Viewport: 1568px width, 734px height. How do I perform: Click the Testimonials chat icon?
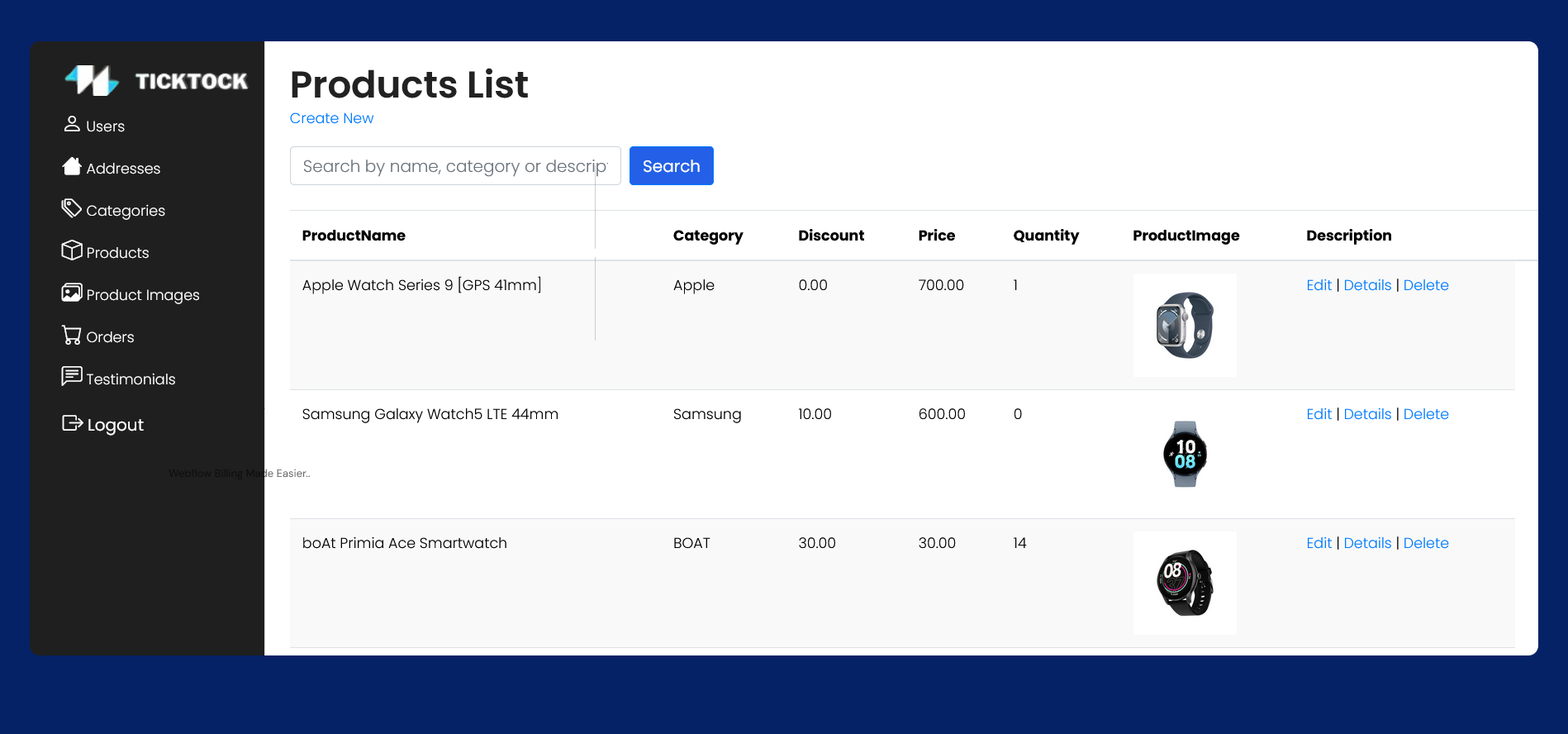[72, 377]
